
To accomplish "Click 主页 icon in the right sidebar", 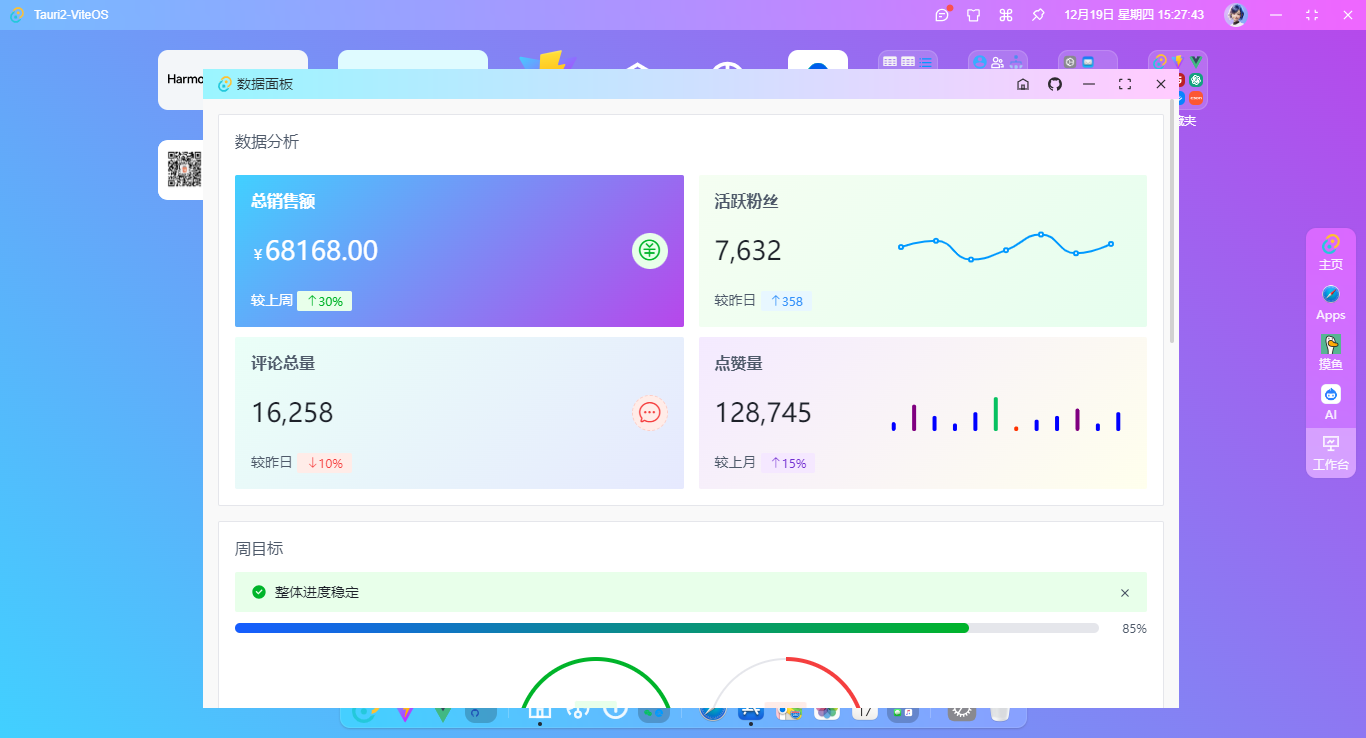I will coord(1330,246).
